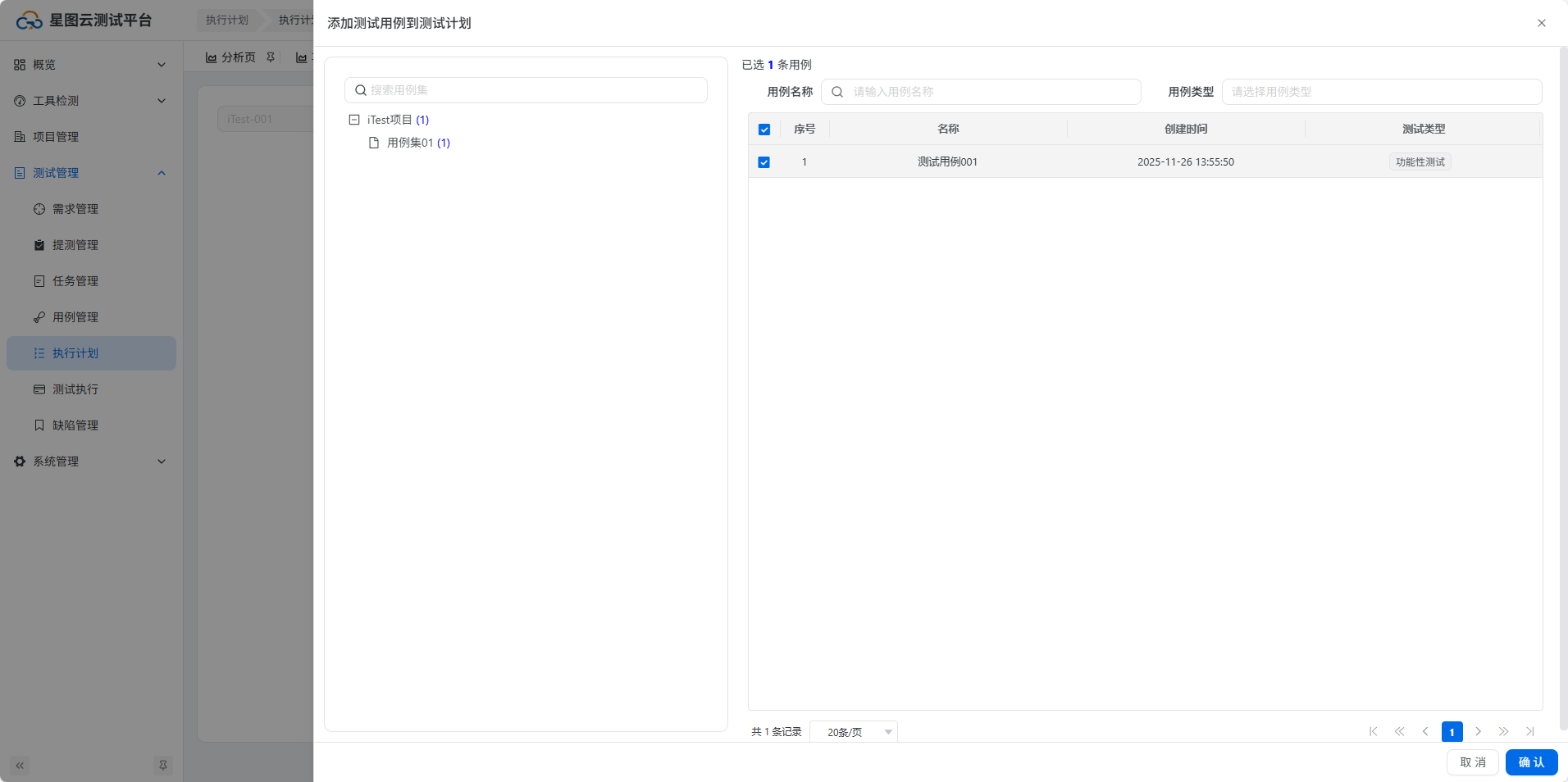This screenshot has height=782, width=1568.
Task: Click the 用例集01 file icon
Action: pyautogui.click(x=374, y=143)
